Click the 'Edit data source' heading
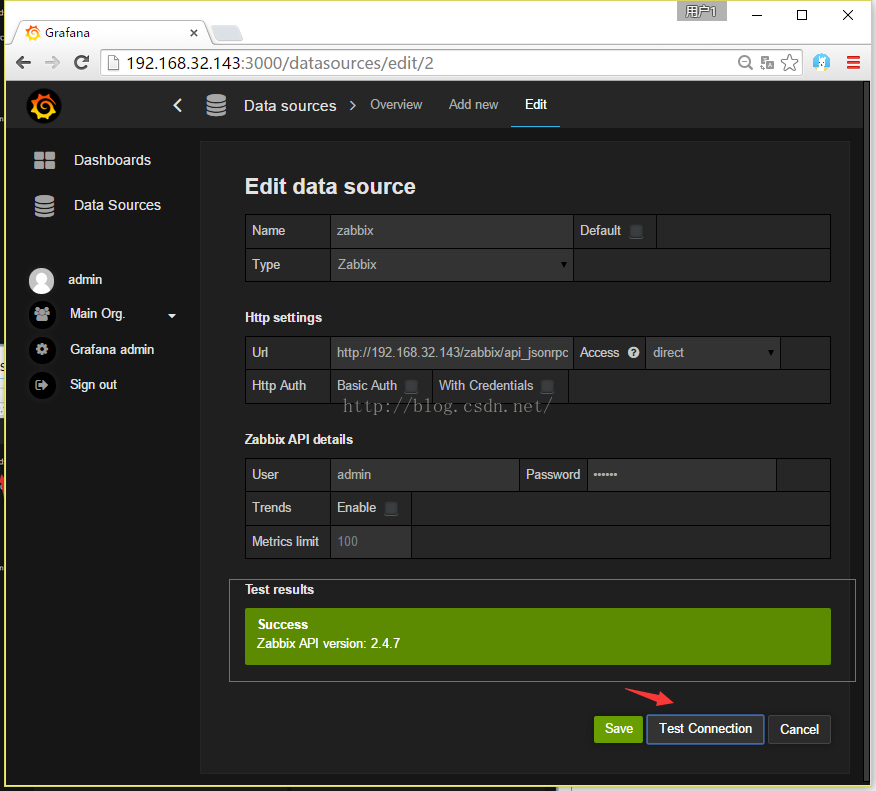This screenshot has width=876, height=791. click(x=330, y=187)
